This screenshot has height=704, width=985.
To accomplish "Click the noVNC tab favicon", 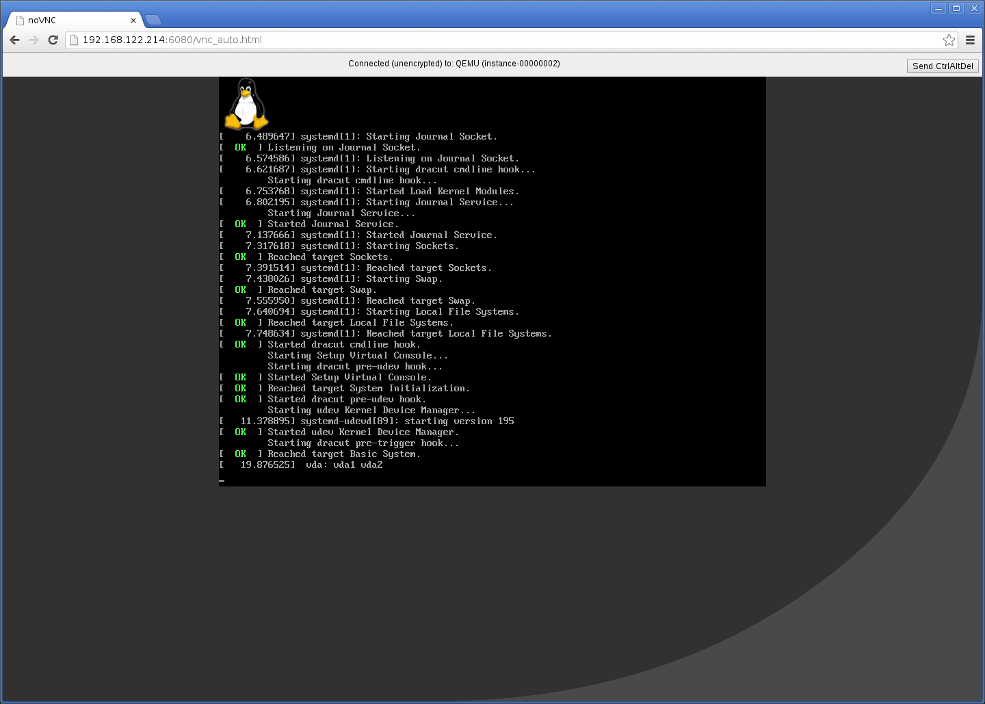I will click(x=19, y=20).
